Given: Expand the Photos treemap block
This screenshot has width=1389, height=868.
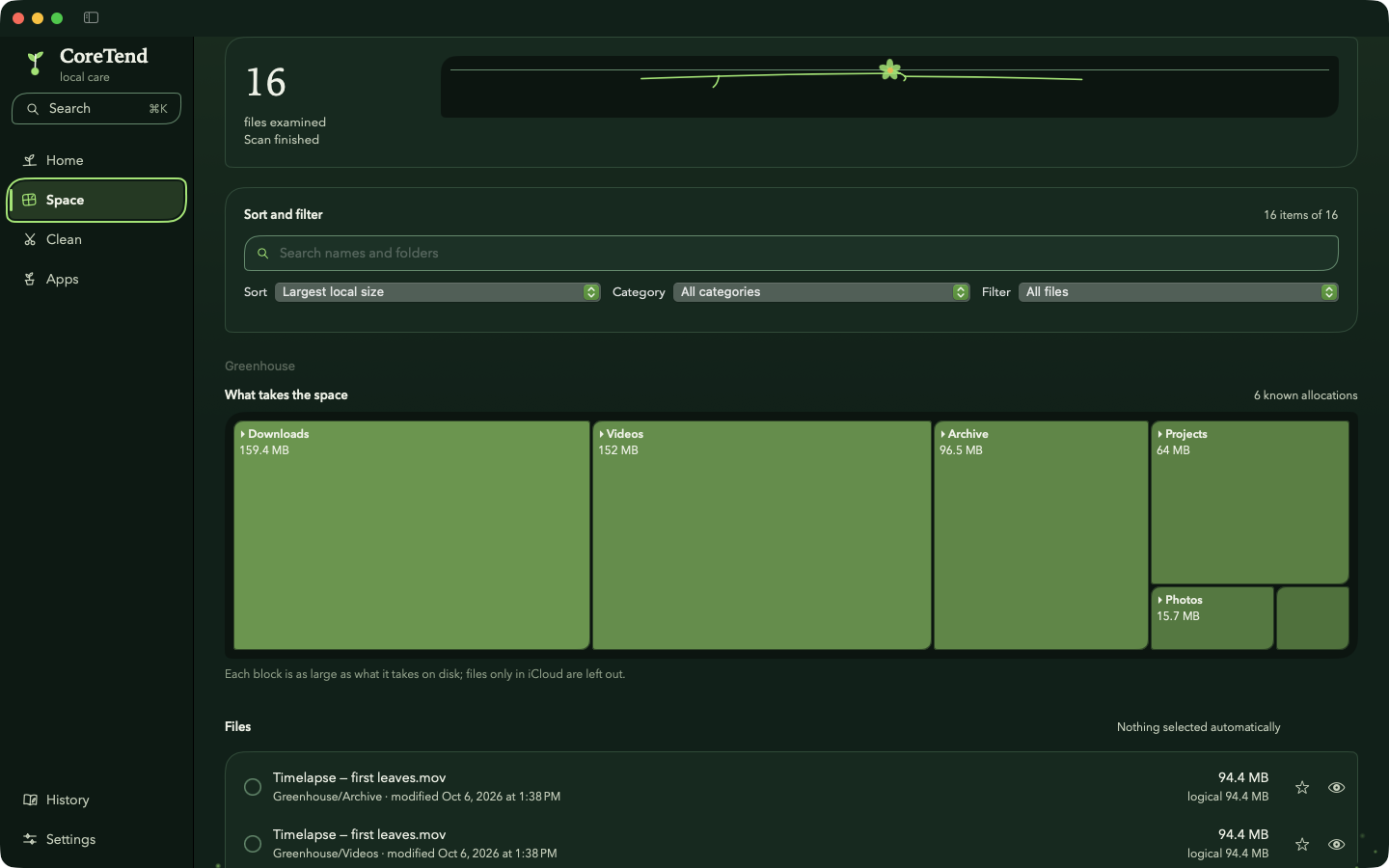Looking at the screenshot, I should (x=1212, y=618).
